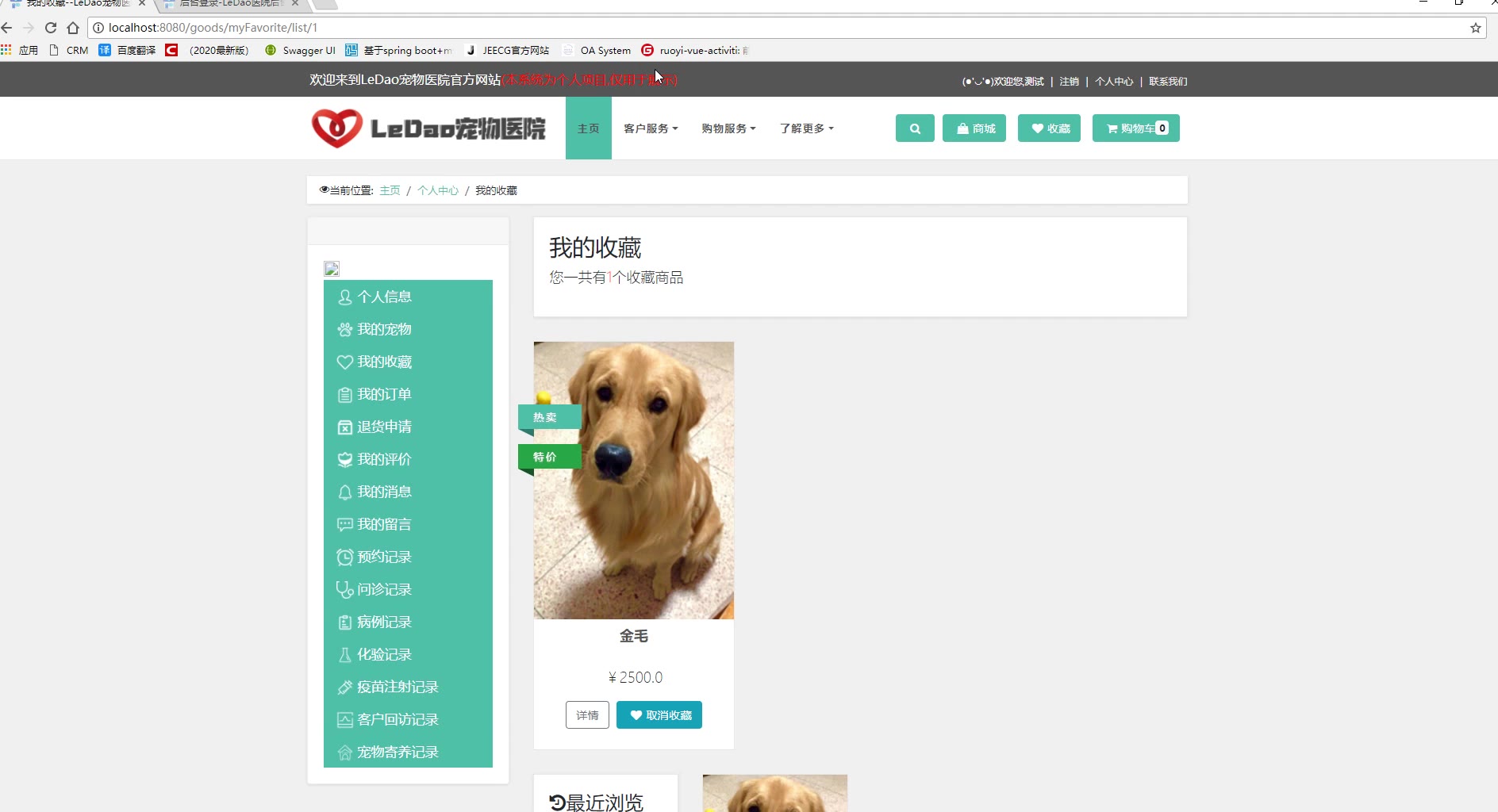Screen dimensions: 1498x812
Task: Open 预约记录 in the sidebar
Action: (x=408, y=557)
